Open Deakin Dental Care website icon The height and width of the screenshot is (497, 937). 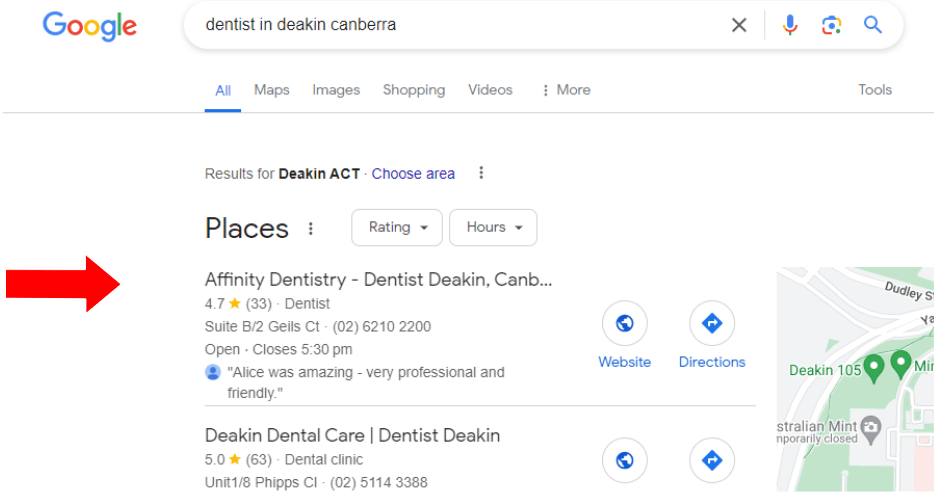pyautogui.click(x=625, y=460)
